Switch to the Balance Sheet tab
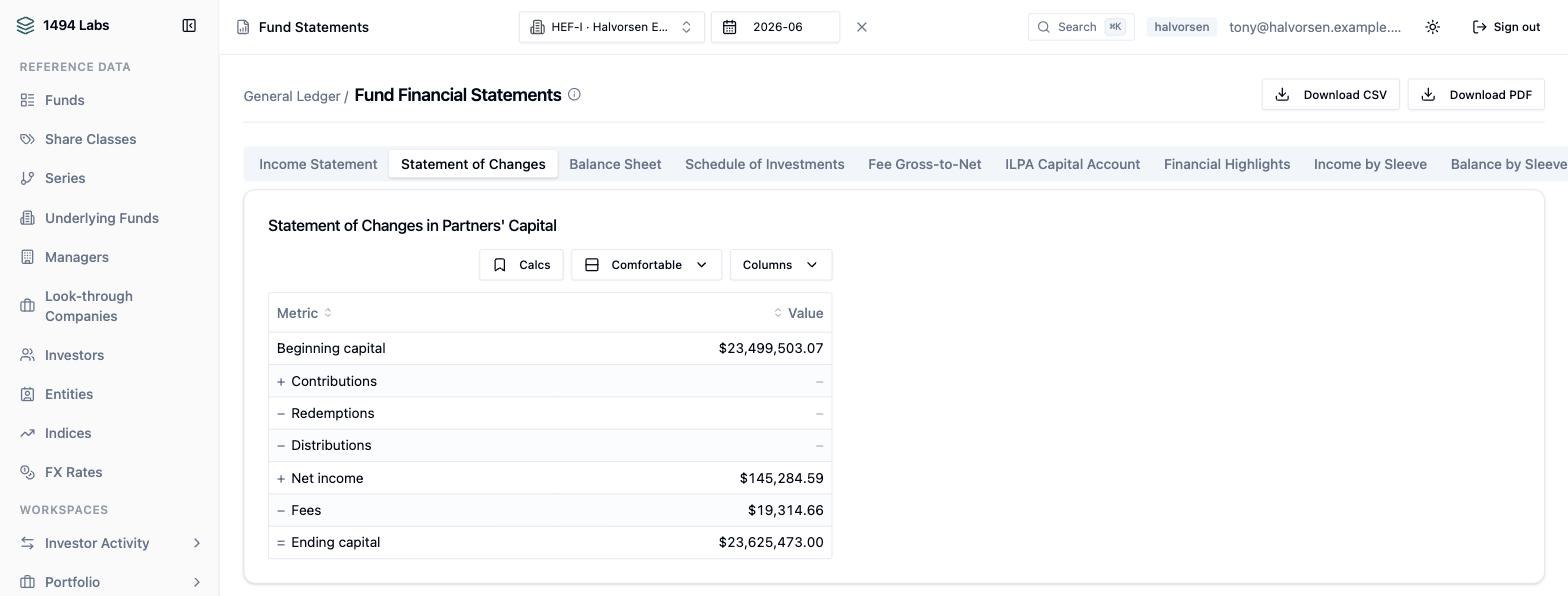Image resolution: width=1568 pixels, height=596 pixels. (615, 164)
